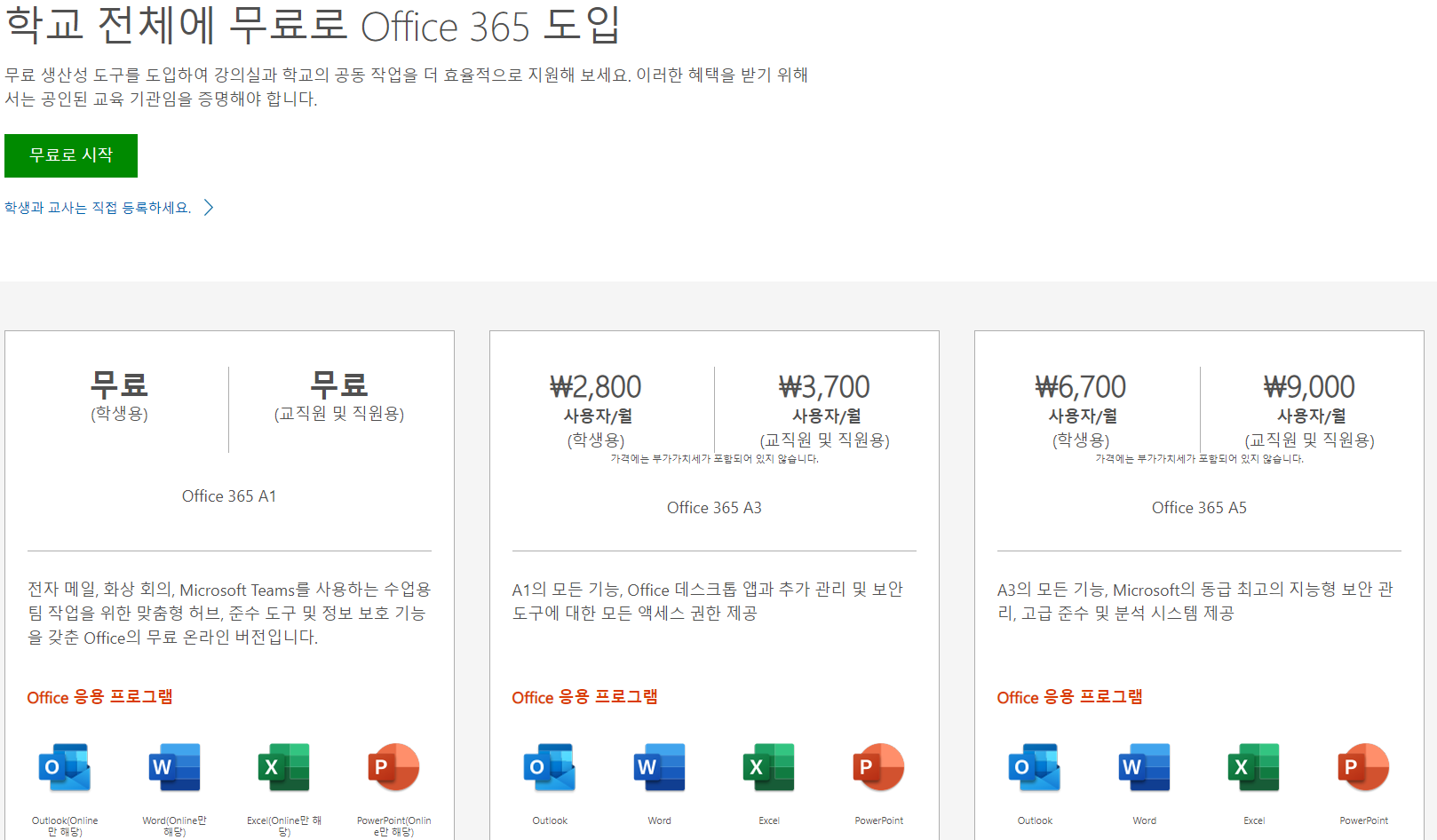This screenshot has height=840, width=1437.
Task: Click the A5 description starting A3의 모든 기능
Action: [x=1195, y=601]
